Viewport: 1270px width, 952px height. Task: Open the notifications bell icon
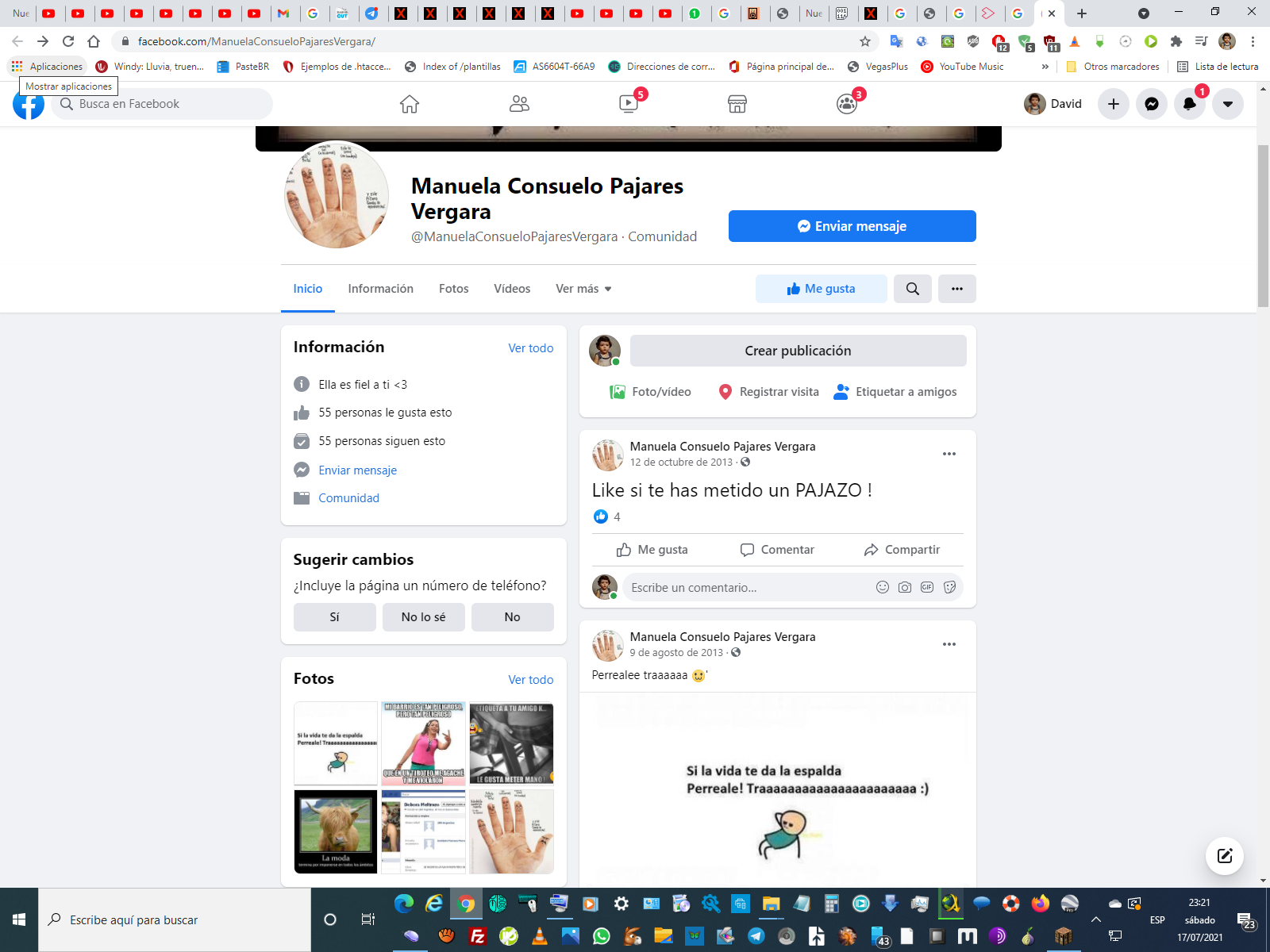(1190, 104)
